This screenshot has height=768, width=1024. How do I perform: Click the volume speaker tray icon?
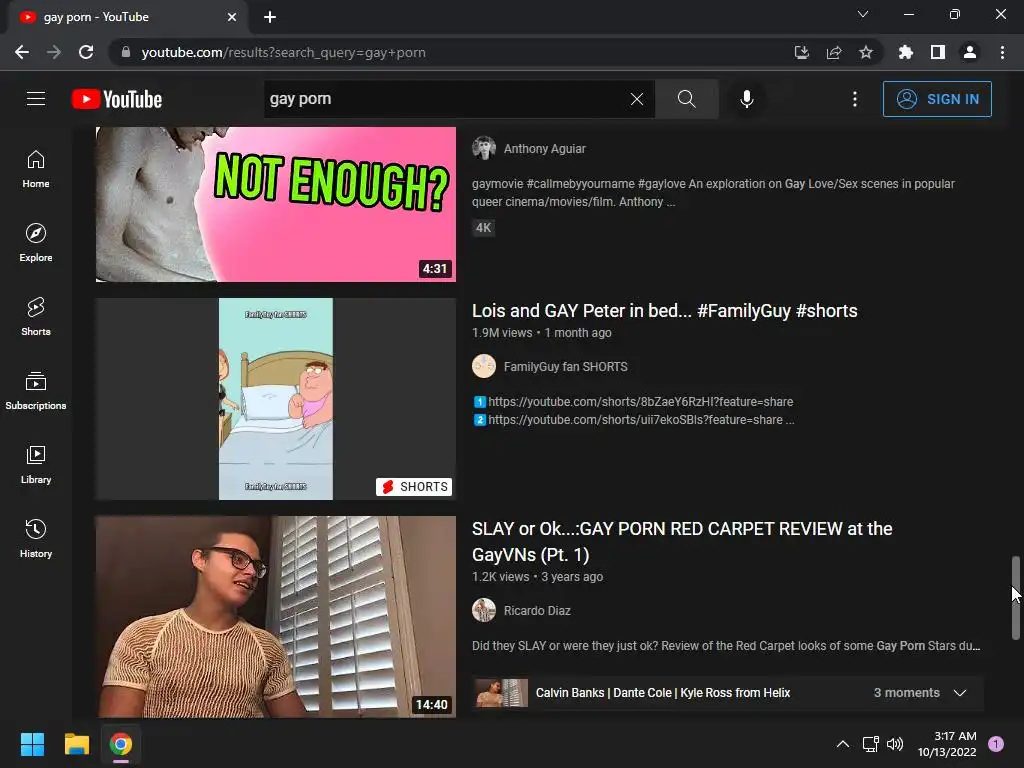coord(895,744)
